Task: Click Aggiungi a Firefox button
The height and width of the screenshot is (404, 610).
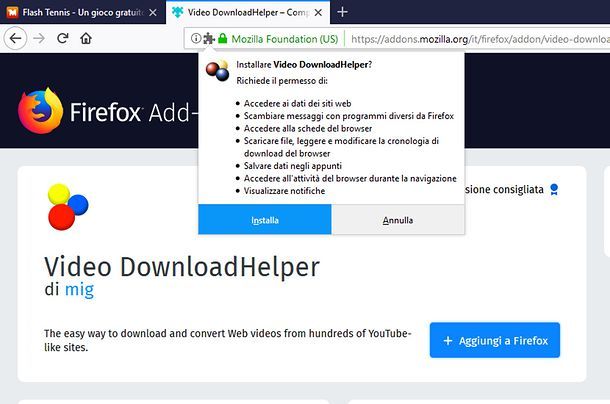Action: [495, 340]
